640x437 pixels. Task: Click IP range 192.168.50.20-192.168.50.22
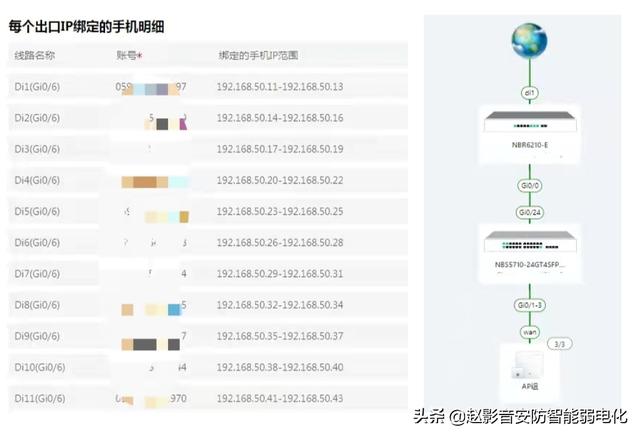tap(280, 180)
